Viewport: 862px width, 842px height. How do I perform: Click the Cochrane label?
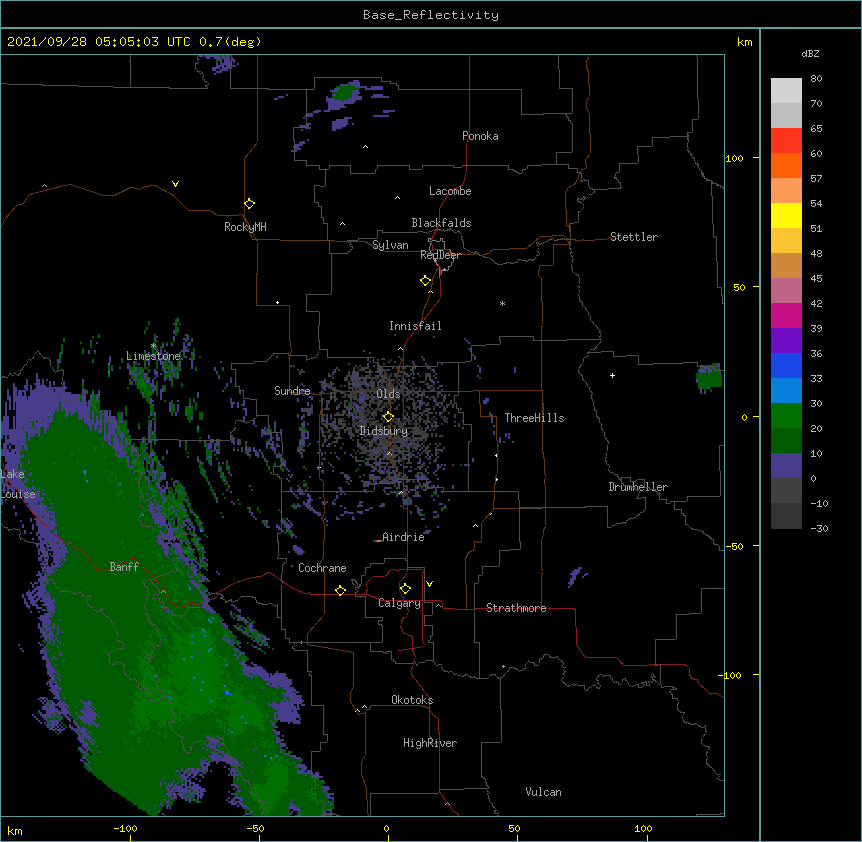coord(322,568)
